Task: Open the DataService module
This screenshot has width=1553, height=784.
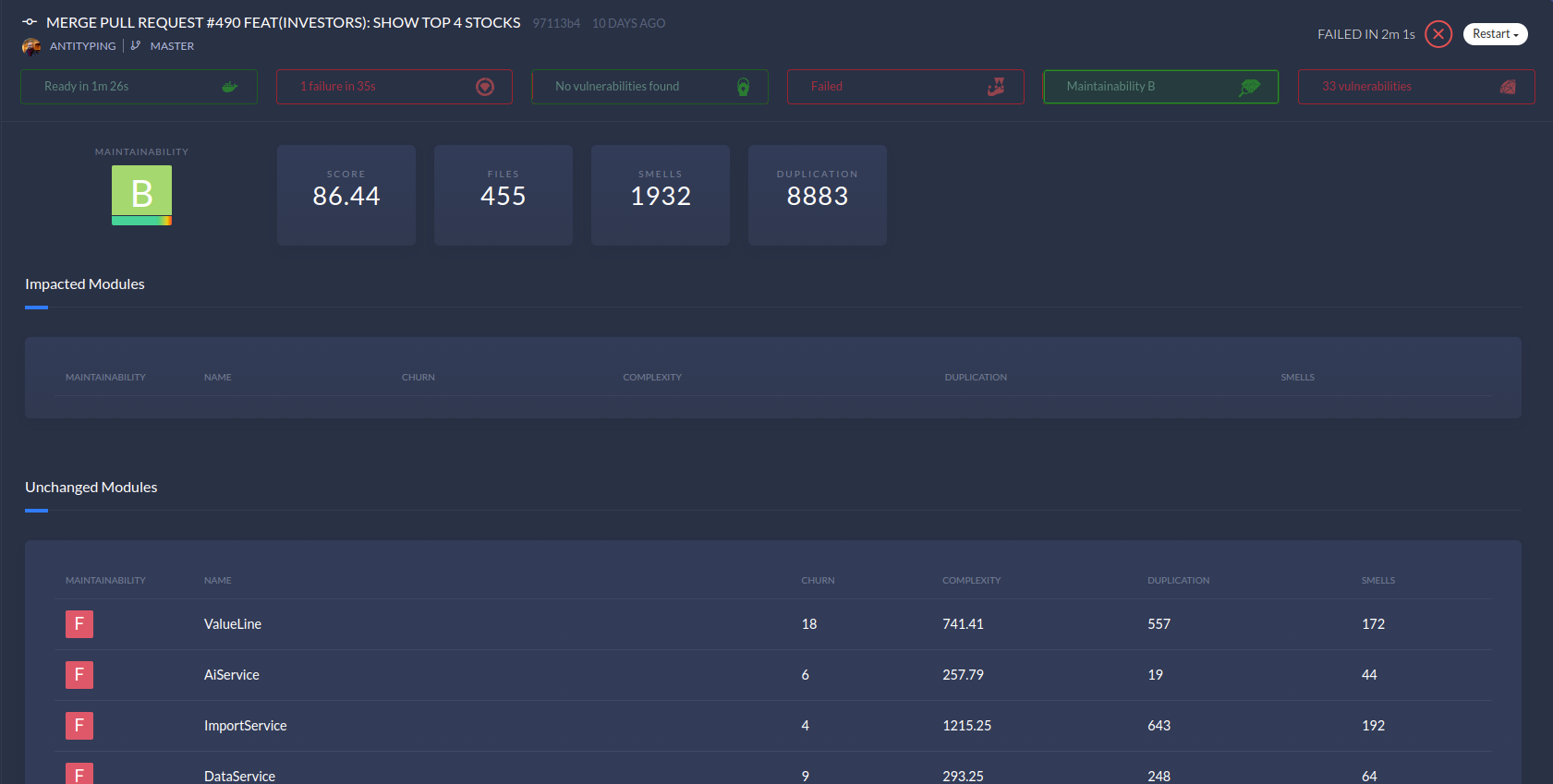Action: 240,776
